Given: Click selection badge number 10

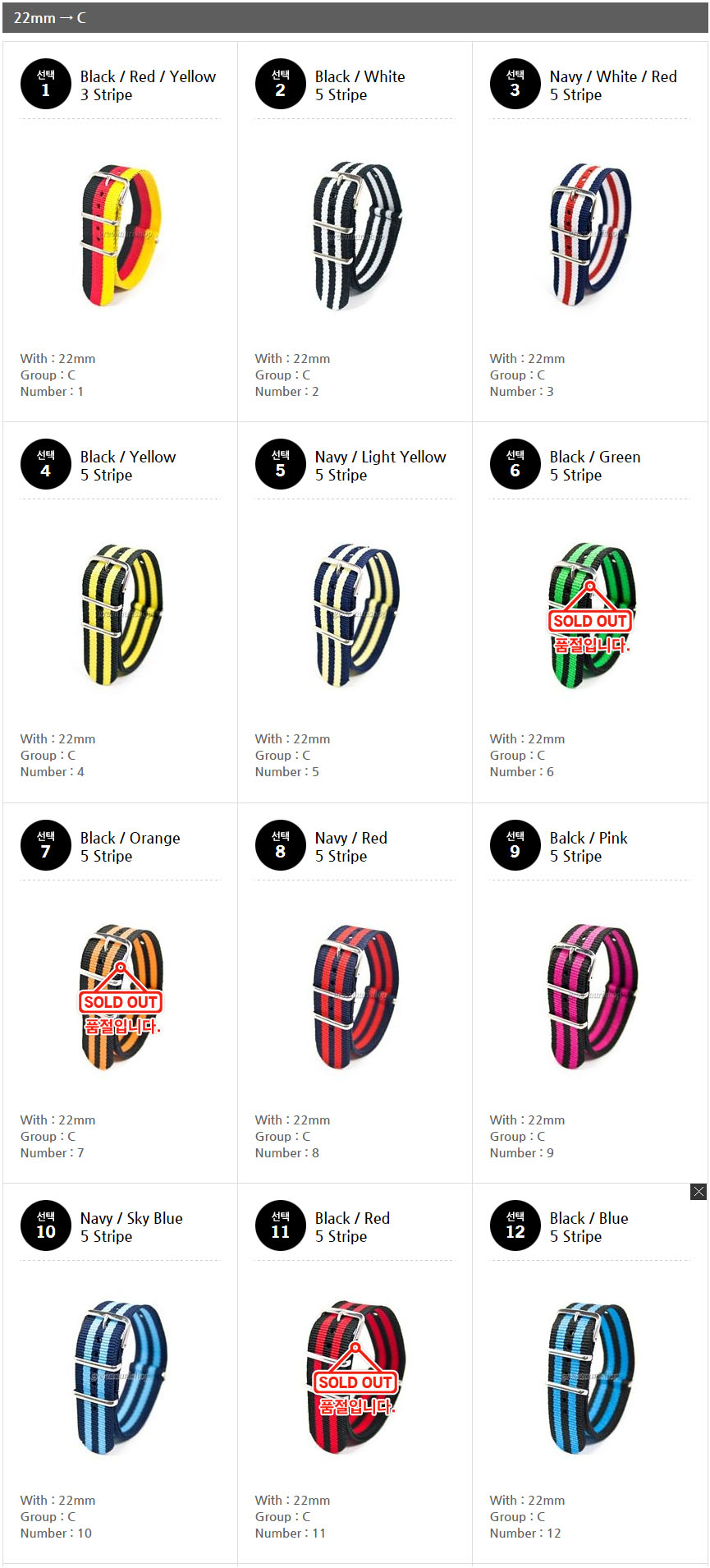Looking at the screenshot, I should coord(46,1225).
